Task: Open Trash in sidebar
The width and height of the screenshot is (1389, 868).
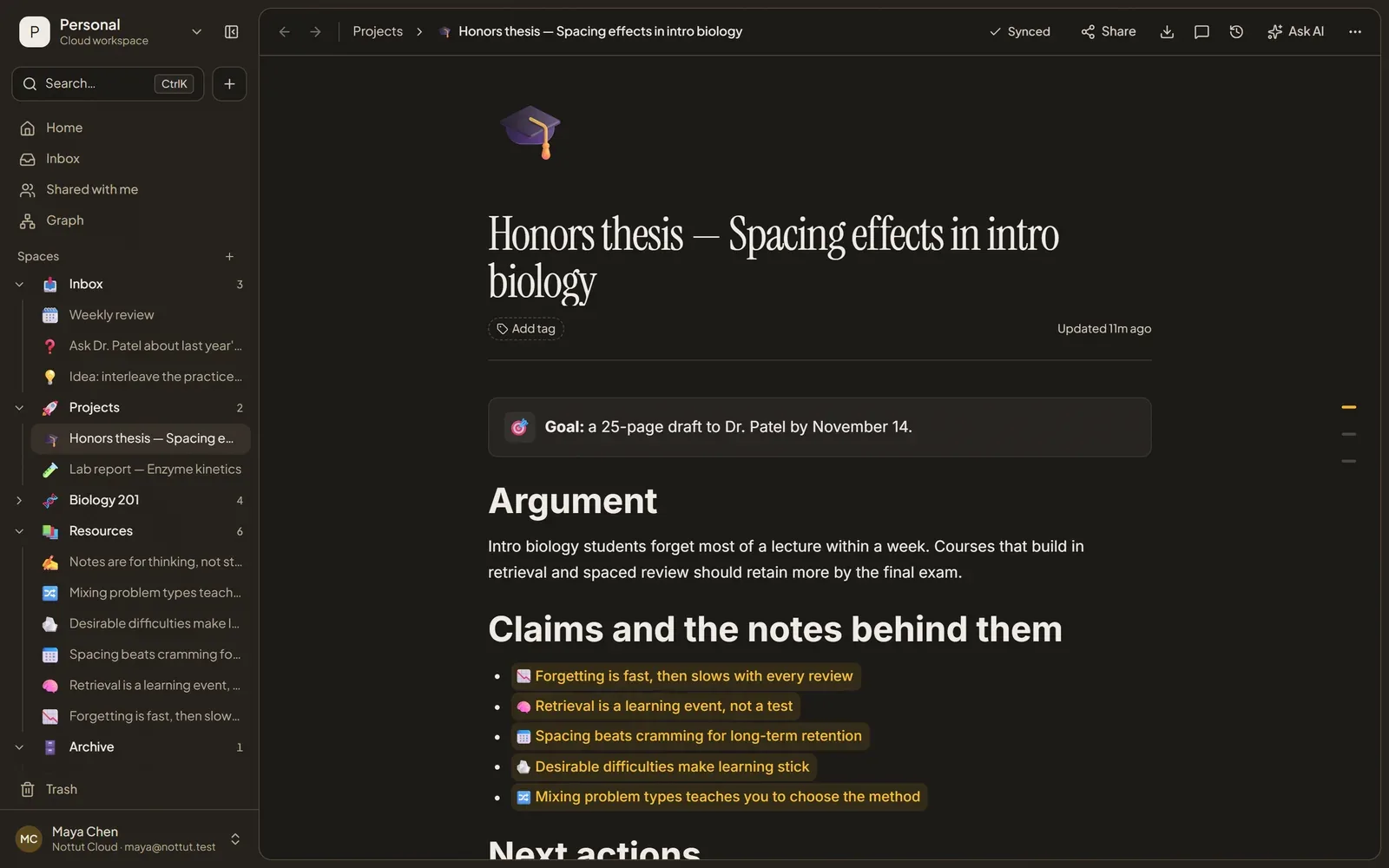Action: tap(129, 789)
